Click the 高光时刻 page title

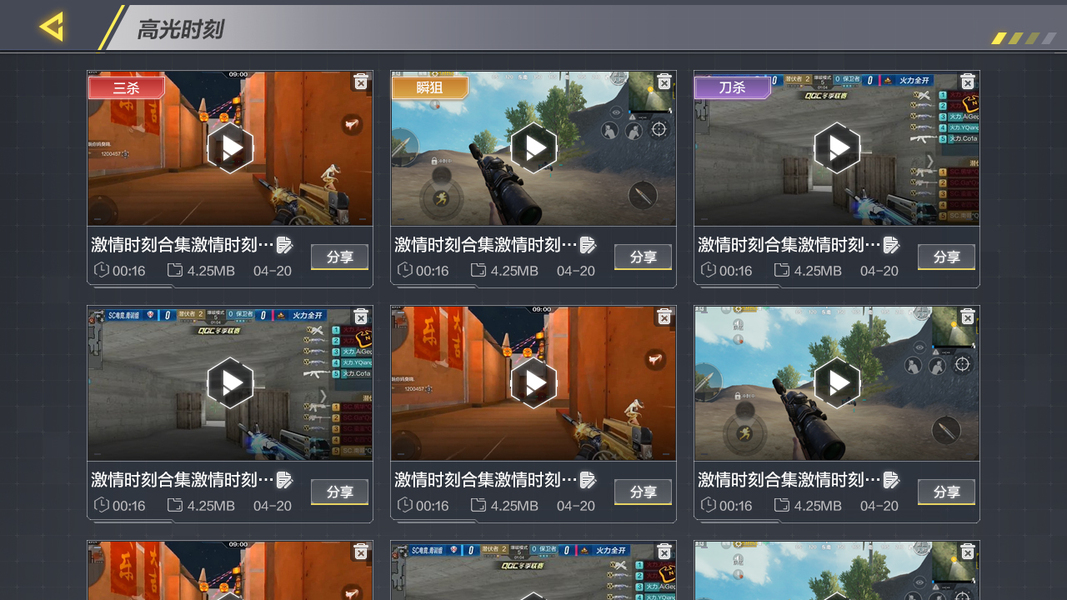(x=180, y=29)
